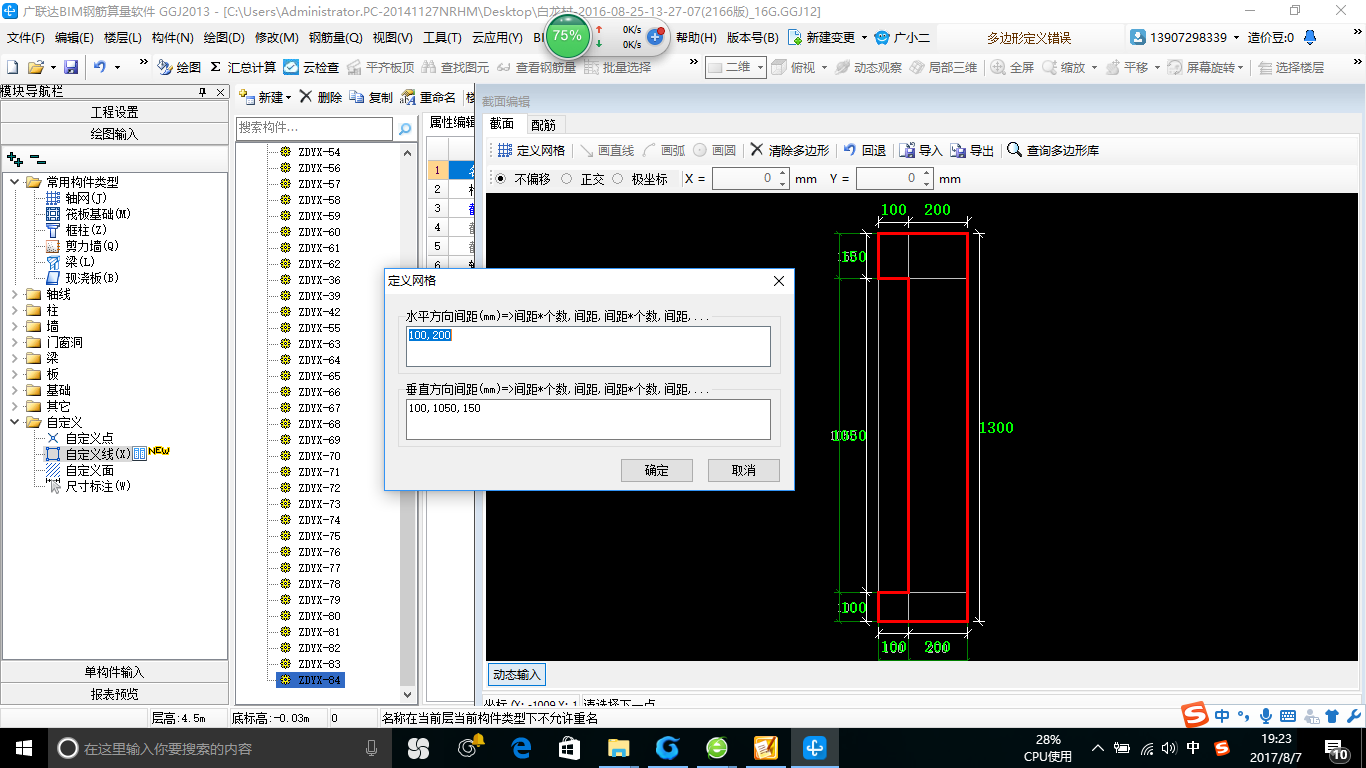Click 局部三维 partial 3D tool
Screen dimensions: 1366x768
943,67
